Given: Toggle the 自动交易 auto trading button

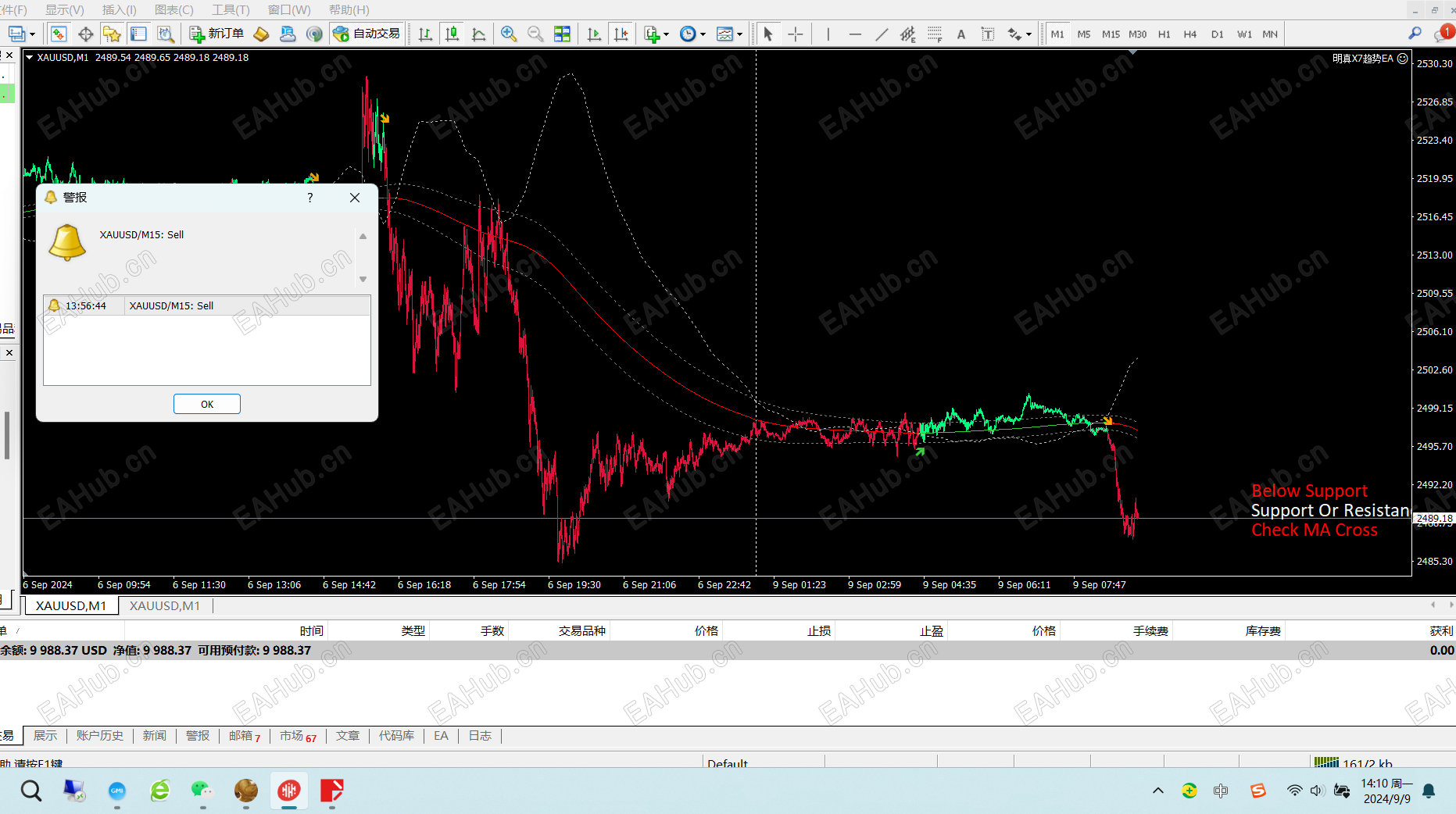Looking at the screenshot, I should coord(367,34).
